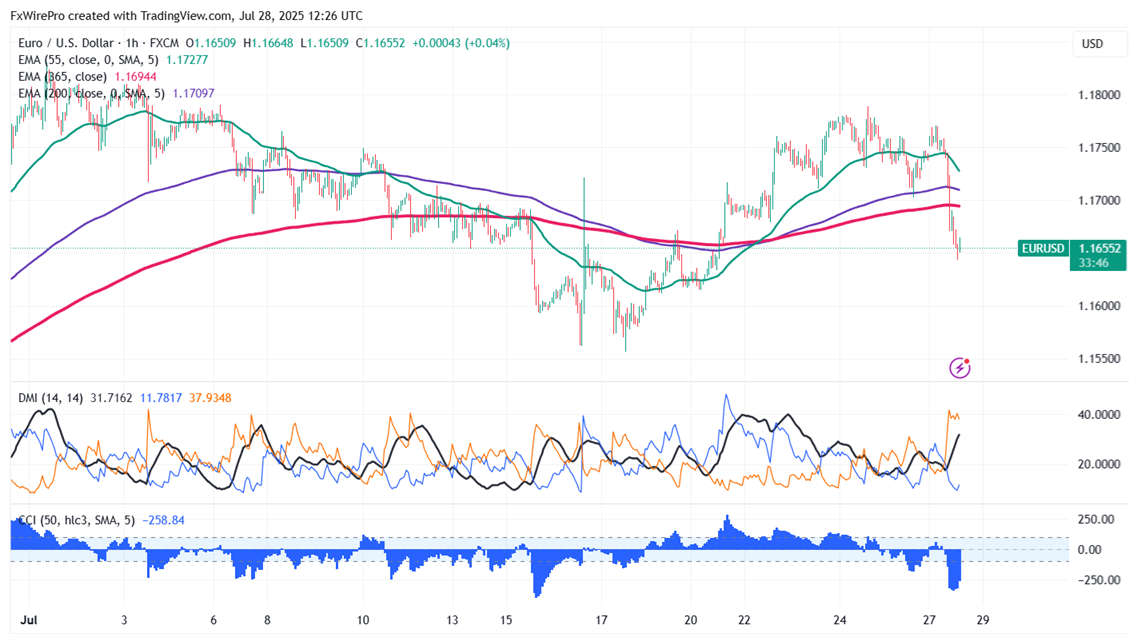Viewport: 1129px width, 634px height.
Task: Click the 20.0000 DMI axis label
Action: click(1099, 464)
